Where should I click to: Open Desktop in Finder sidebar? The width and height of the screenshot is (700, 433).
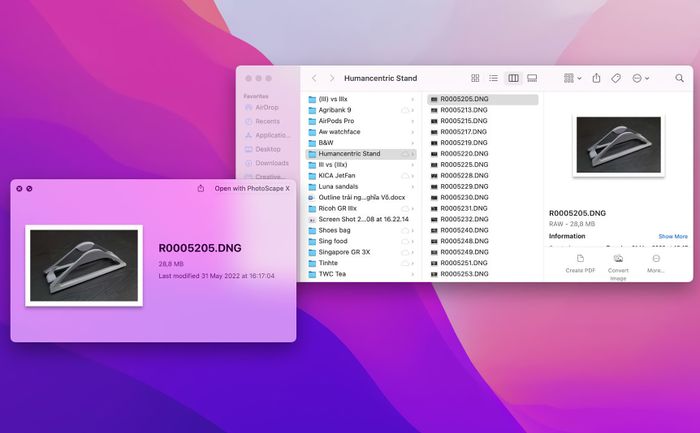pyautogui.click(x=263, y=149)
